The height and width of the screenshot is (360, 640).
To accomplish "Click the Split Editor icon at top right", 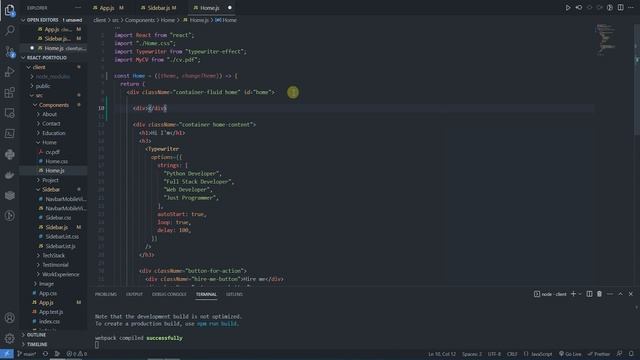I will click(x=620, y=7).
